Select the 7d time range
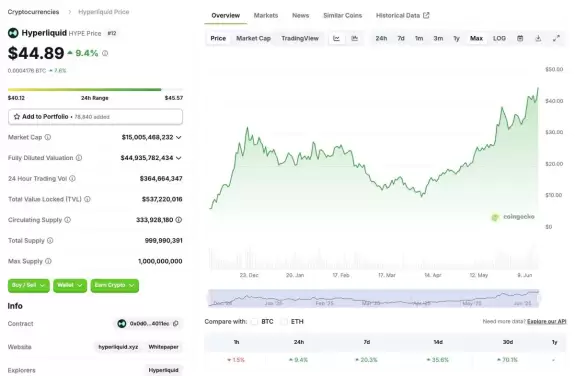Image resolution: width=575 pixels, height=376 pixels. (x=401, y=39)
